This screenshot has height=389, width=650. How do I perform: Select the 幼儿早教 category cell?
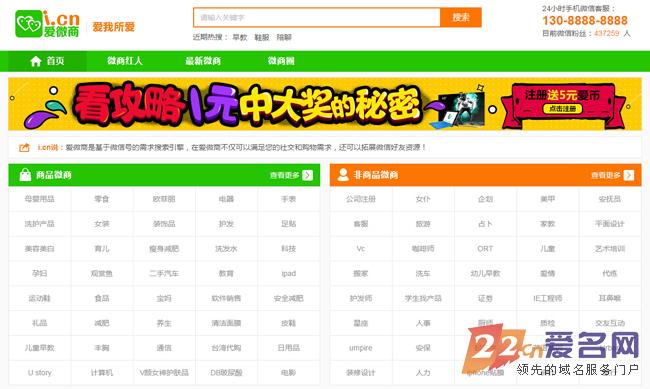pyautogui.click(x=485, y=274)
